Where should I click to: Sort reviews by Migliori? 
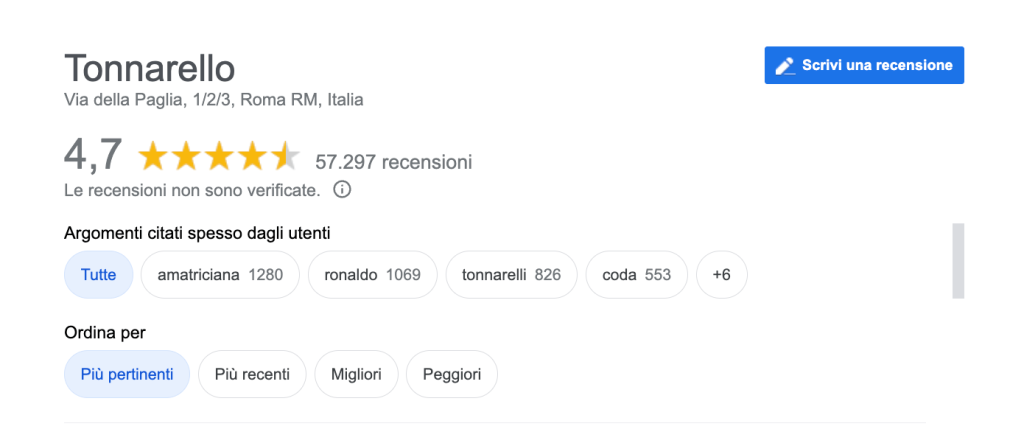pos(356,375)
